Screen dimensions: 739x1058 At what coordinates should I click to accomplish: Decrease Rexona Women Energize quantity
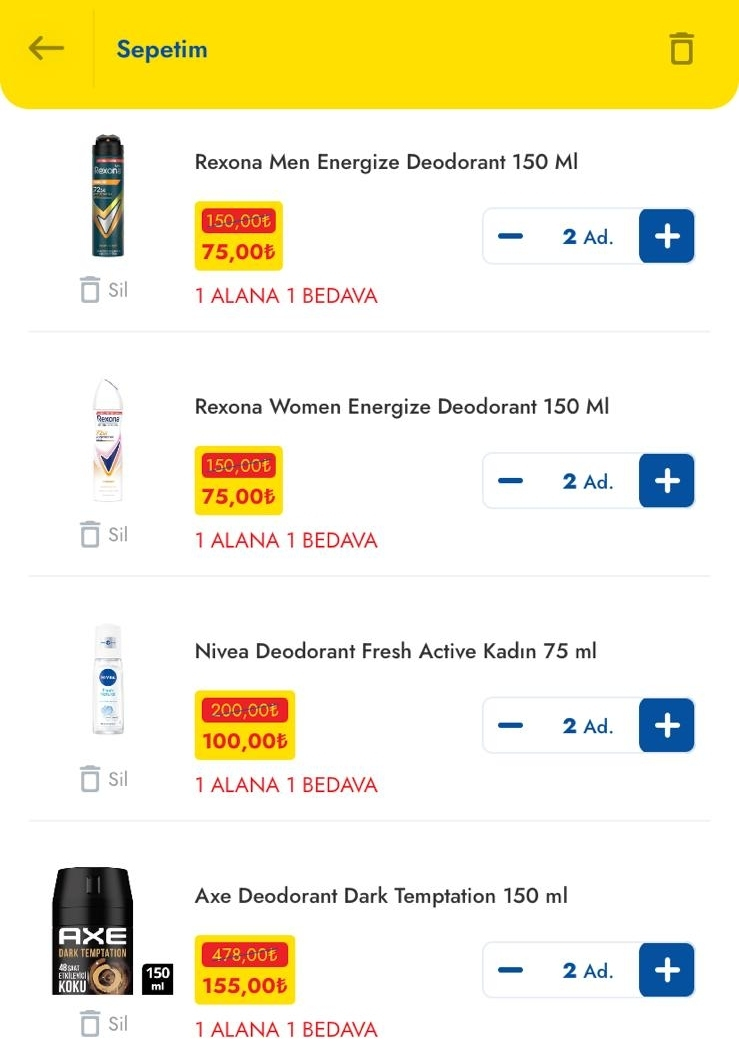pyautogui.click(x=510, y=481)
